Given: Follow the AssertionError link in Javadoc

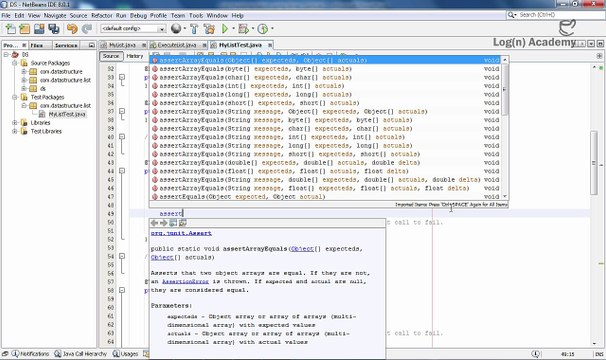Looking at the screenshot, I should pyautogui.click(x=186, y=282).
